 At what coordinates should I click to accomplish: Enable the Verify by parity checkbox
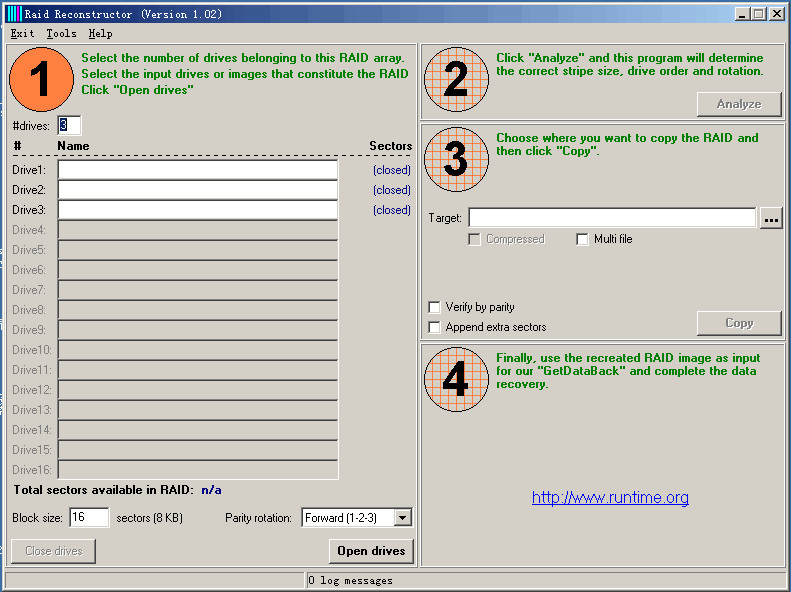click(434, 307)
